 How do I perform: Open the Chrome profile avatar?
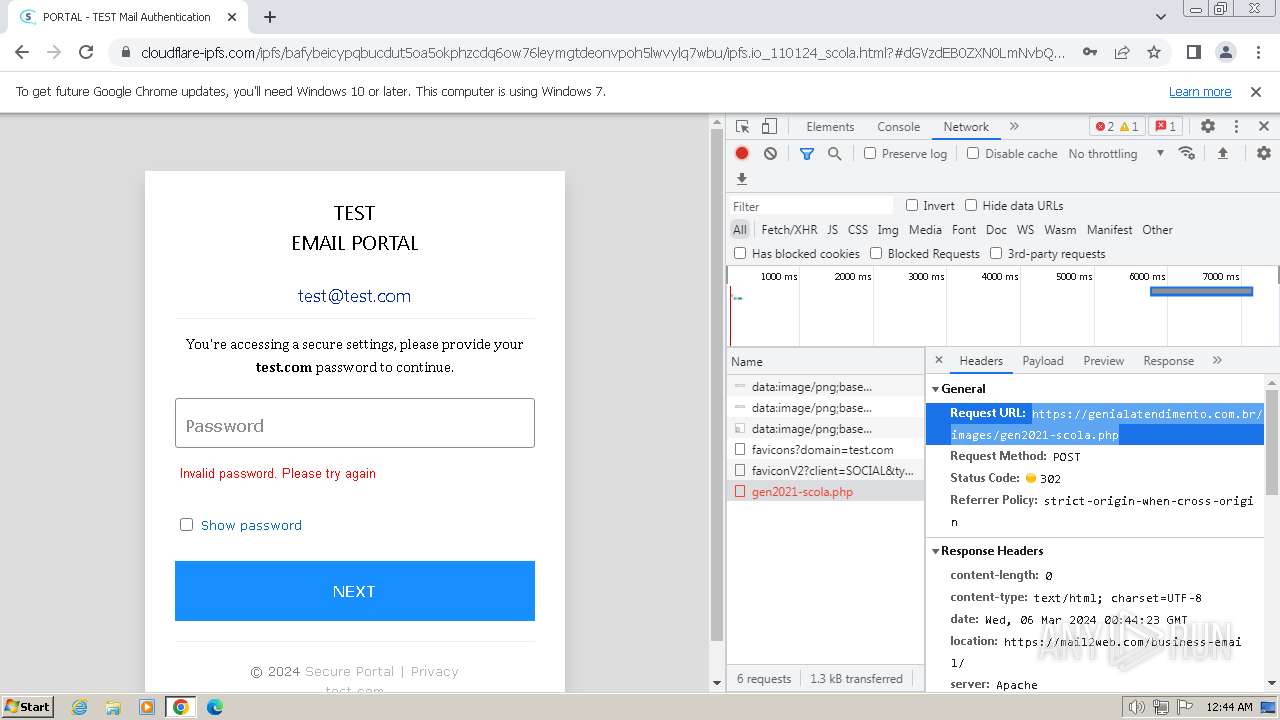1225,52
